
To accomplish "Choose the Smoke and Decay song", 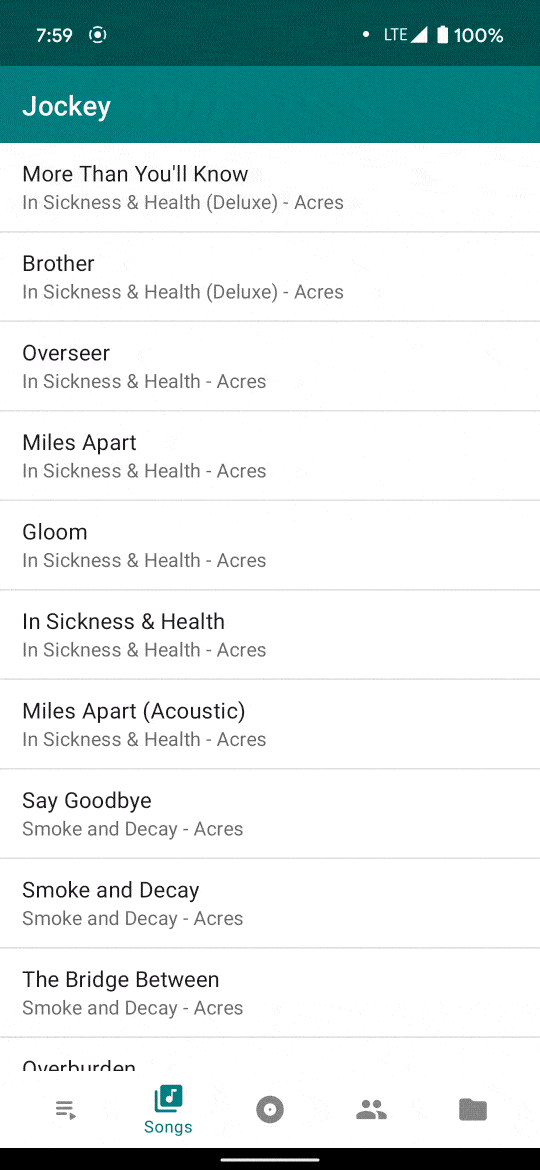I will (x=270, y=904).
